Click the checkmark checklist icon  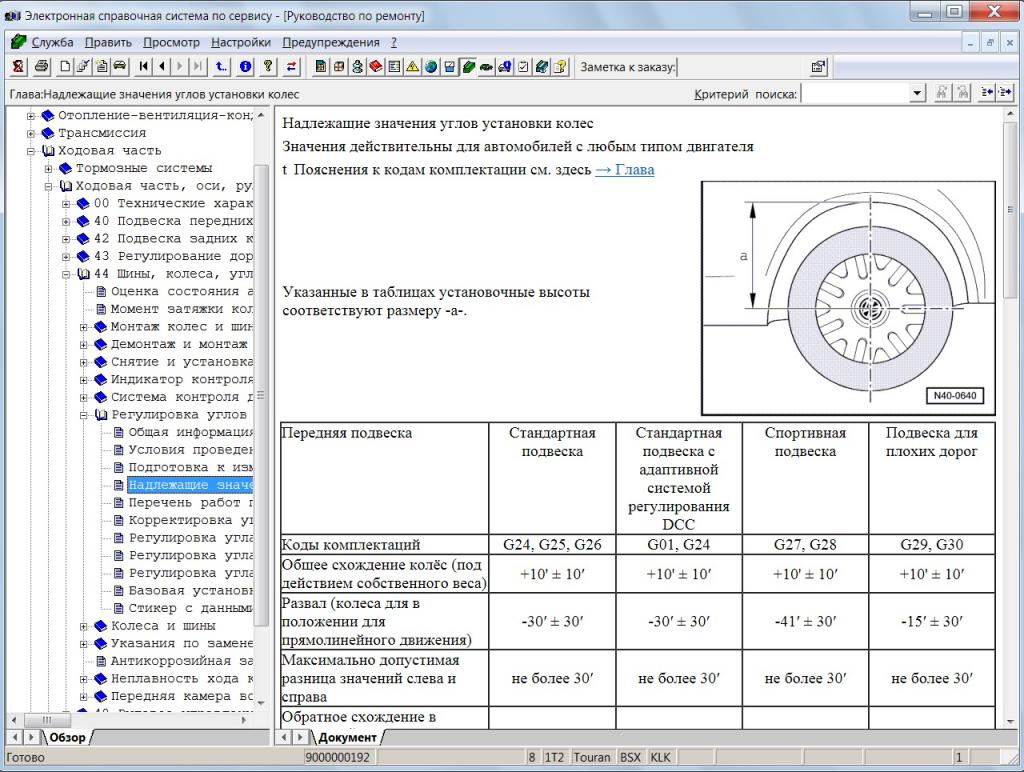[523, 66]
